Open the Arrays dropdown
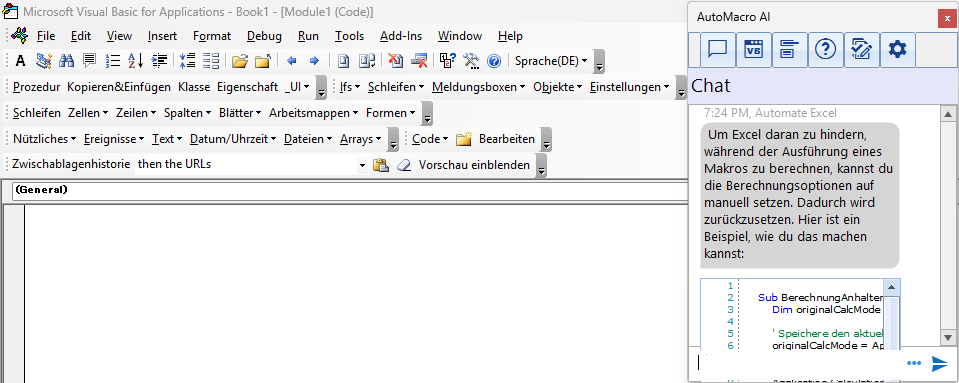This screenshot has height=383, width=959. tap(360, 139)
